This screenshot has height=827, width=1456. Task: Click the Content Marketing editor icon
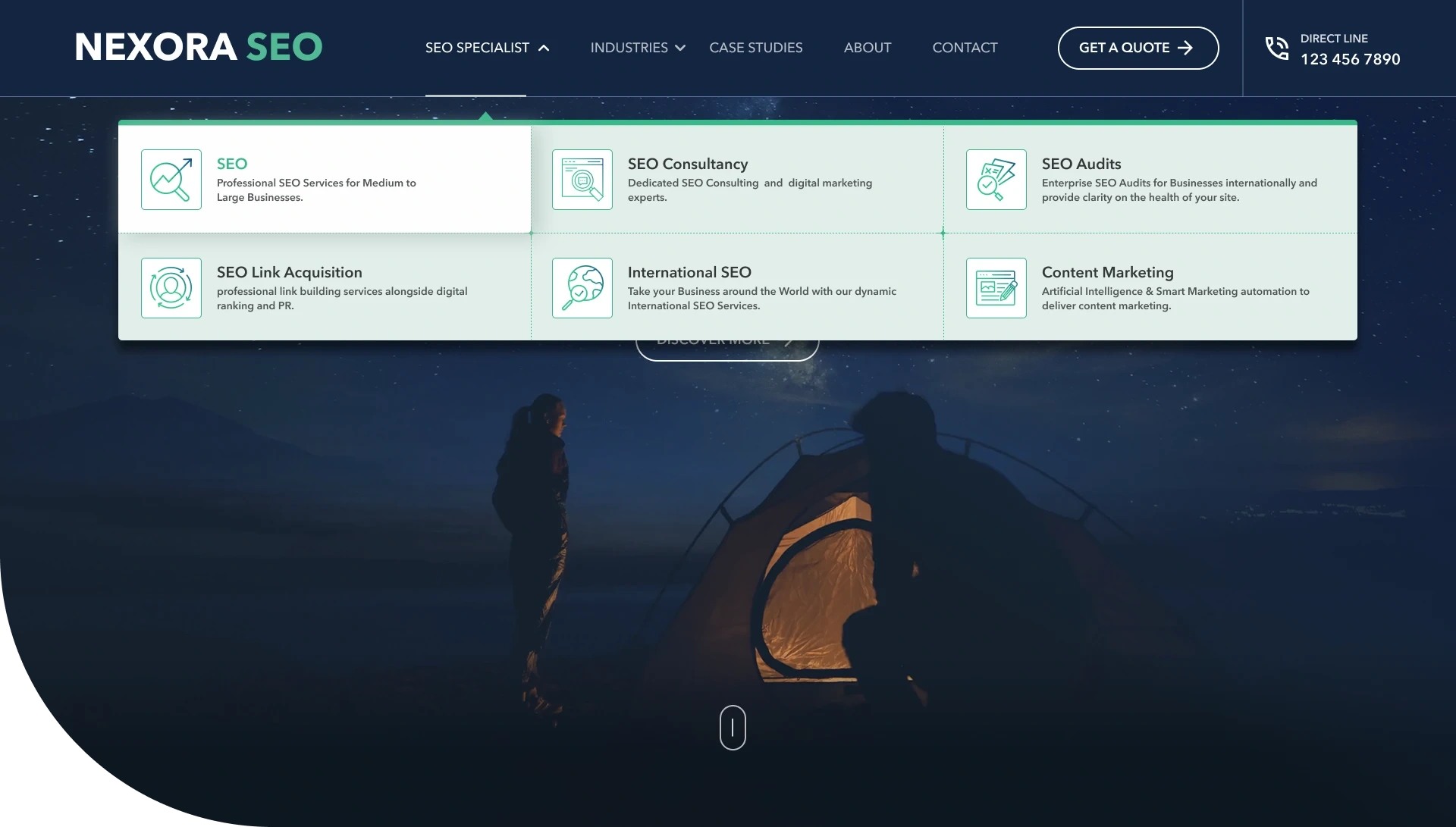(x=996, y=288)
